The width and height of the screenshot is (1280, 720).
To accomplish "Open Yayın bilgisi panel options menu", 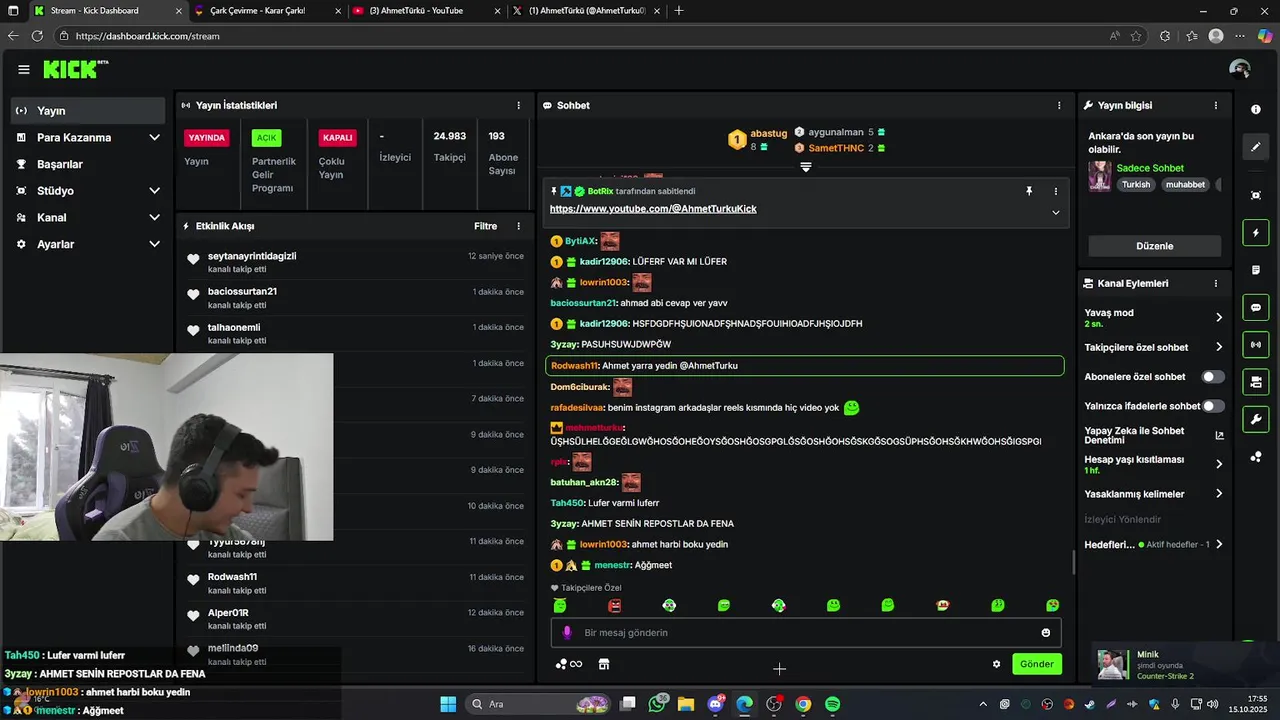I will tap(1216, 105).
